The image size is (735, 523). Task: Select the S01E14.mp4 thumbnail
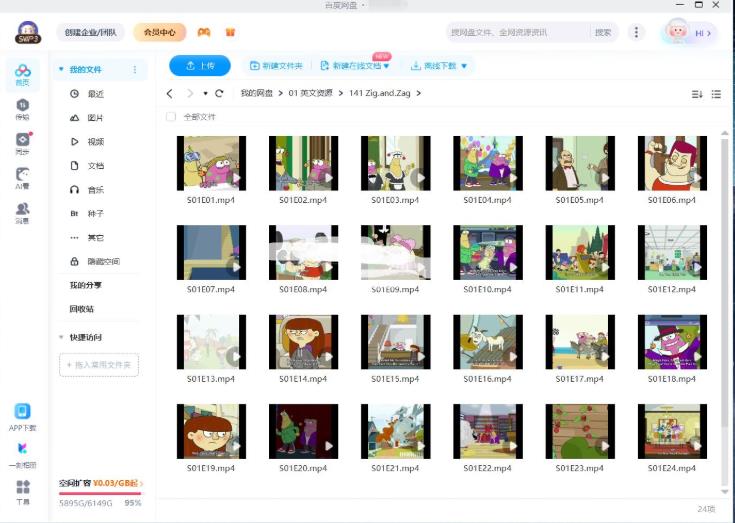pyautogui.click(x=303, y=342)
